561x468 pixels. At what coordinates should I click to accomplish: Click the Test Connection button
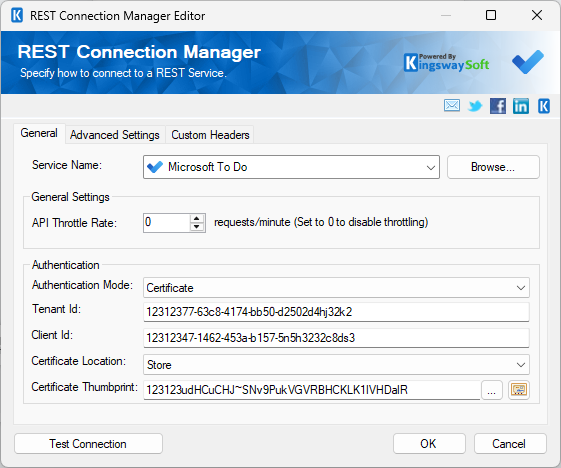(88, 444)
